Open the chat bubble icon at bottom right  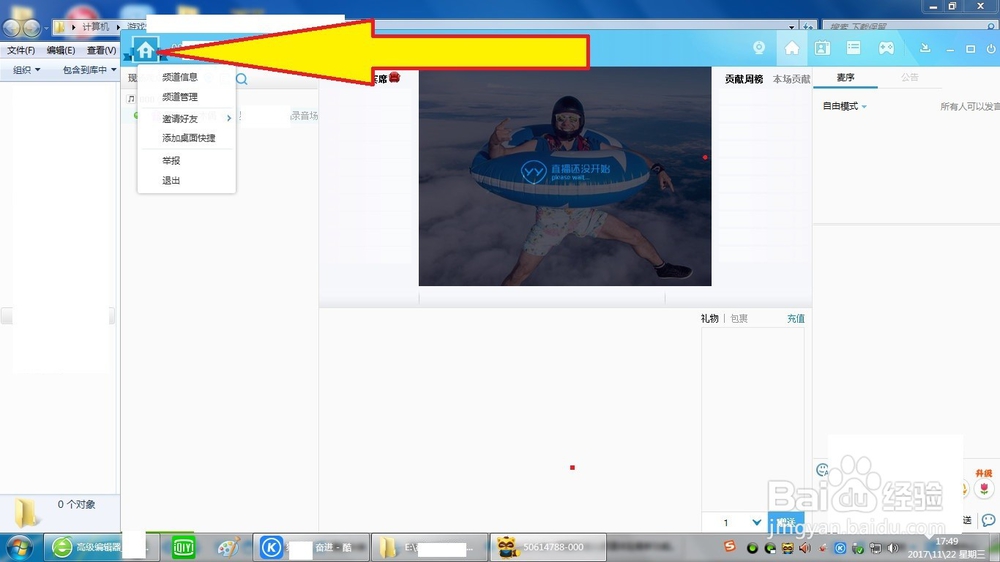point(989,520)
